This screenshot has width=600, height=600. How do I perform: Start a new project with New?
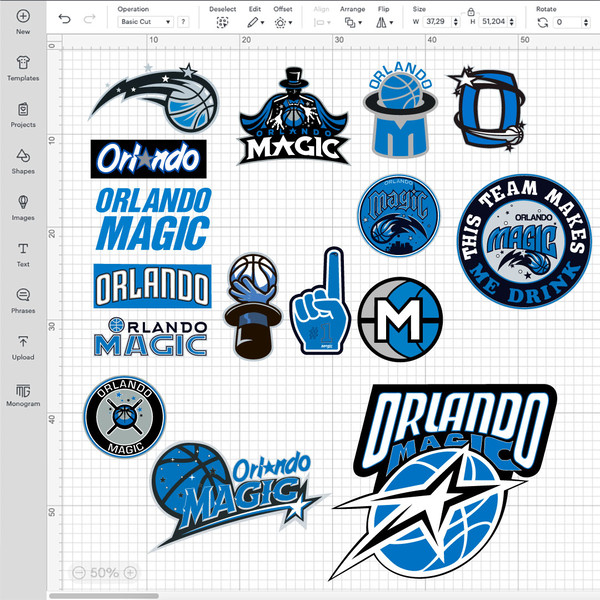[23, 22]
